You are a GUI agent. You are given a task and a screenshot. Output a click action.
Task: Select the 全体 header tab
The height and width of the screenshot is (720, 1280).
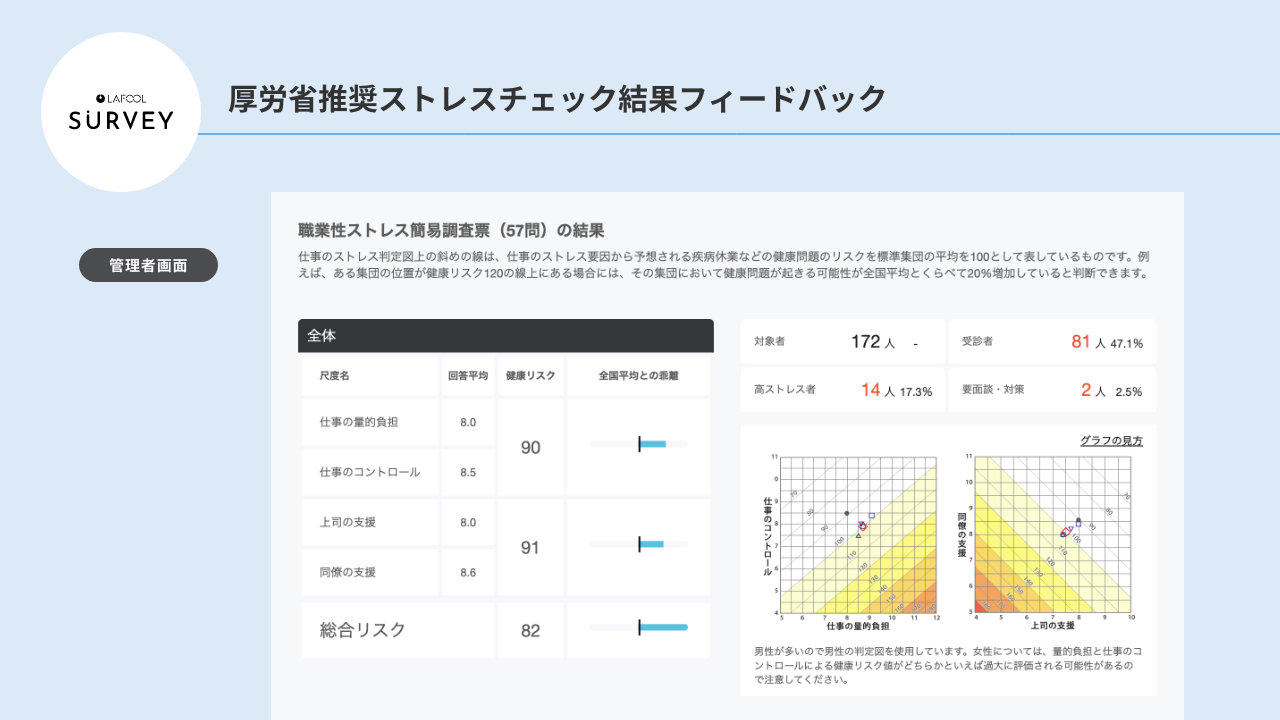point(505,336)
